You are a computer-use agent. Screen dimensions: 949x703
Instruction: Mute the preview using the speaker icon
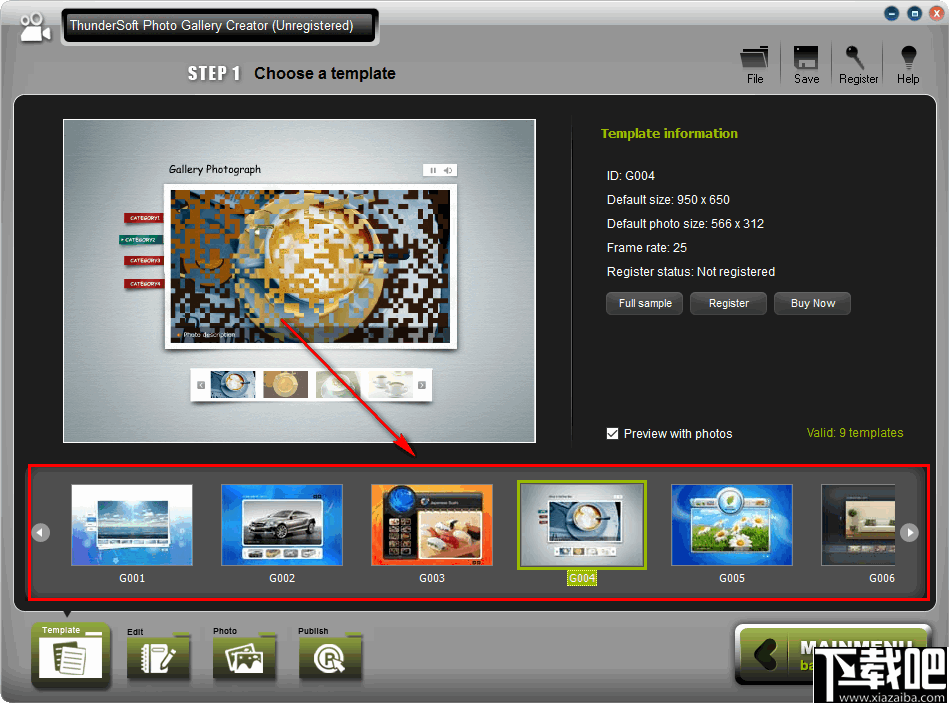pos(448,170)
